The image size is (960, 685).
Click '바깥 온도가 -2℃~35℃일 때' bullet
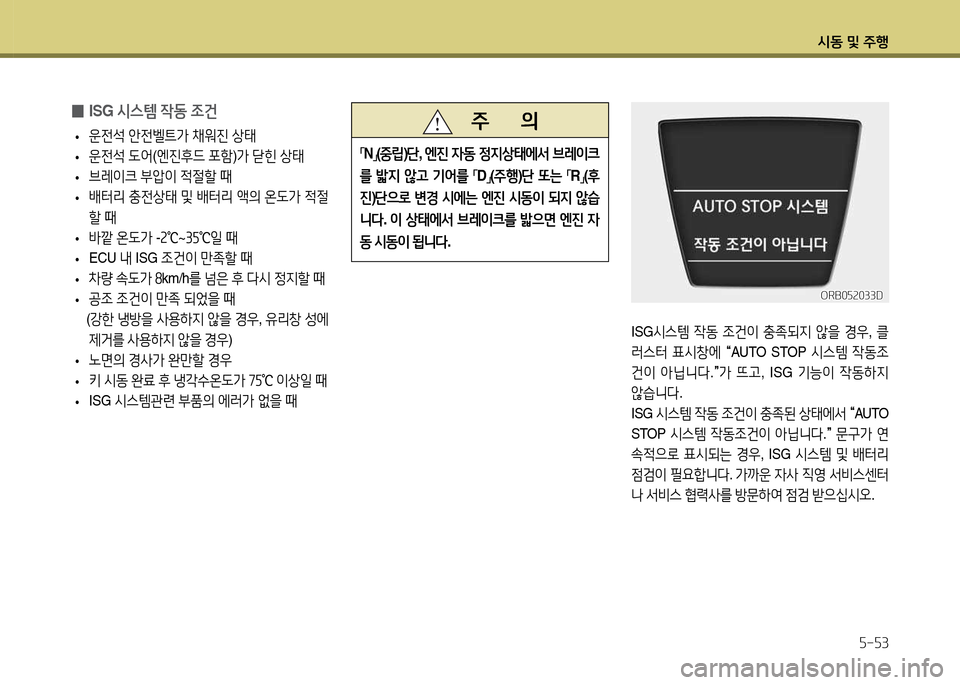tap(163, 238)
